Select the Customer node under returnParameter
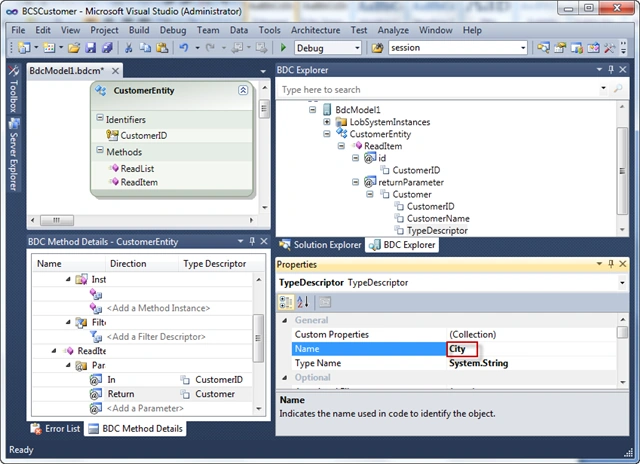640x464 pixels. tap(412, 194)
